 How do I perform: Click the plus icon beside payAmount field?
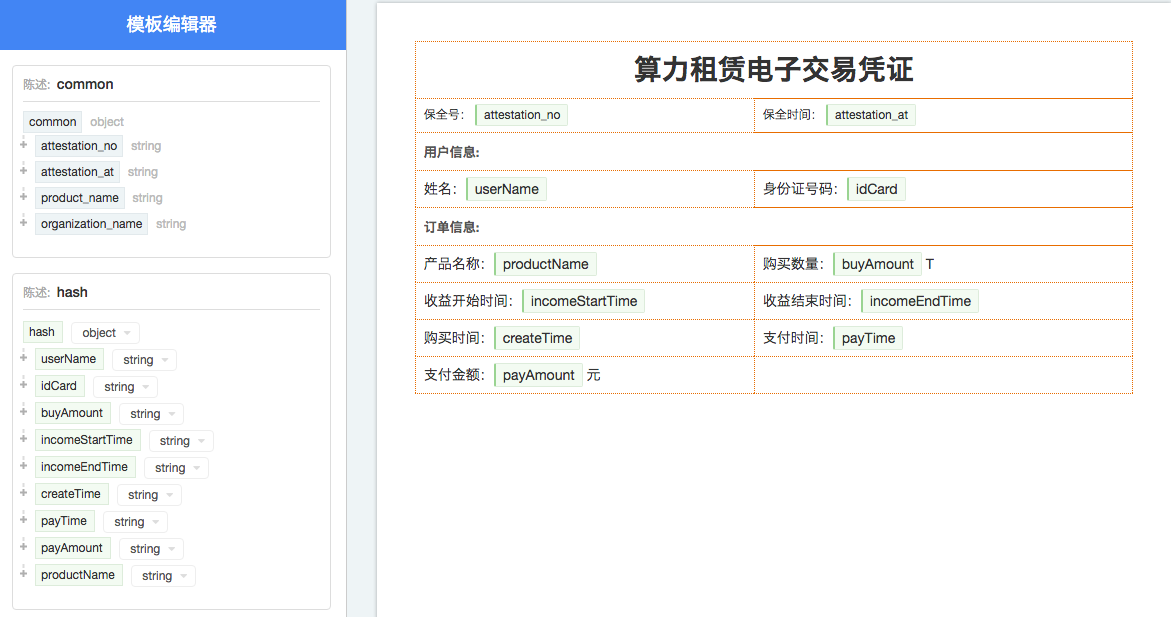23,546
